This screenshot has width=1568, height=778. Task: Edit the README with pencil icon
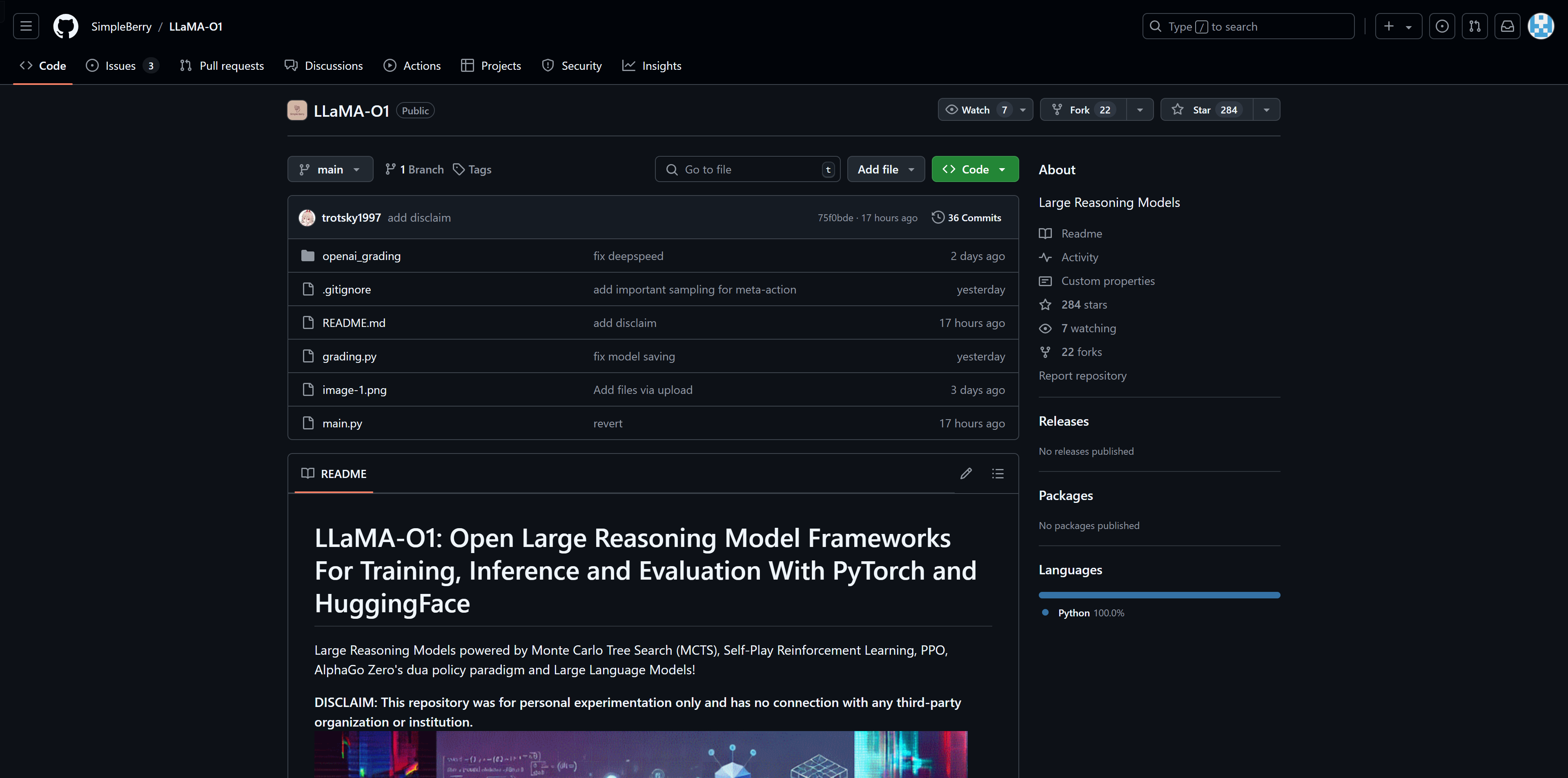(966, 473)
